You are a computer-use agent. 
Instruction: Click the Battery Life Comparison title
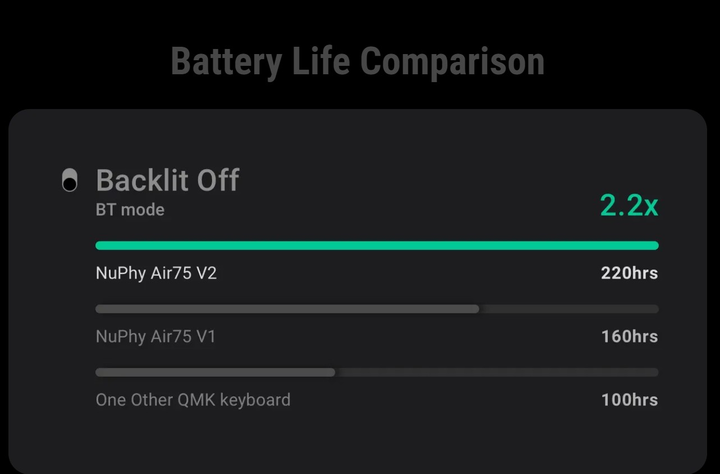358,62
